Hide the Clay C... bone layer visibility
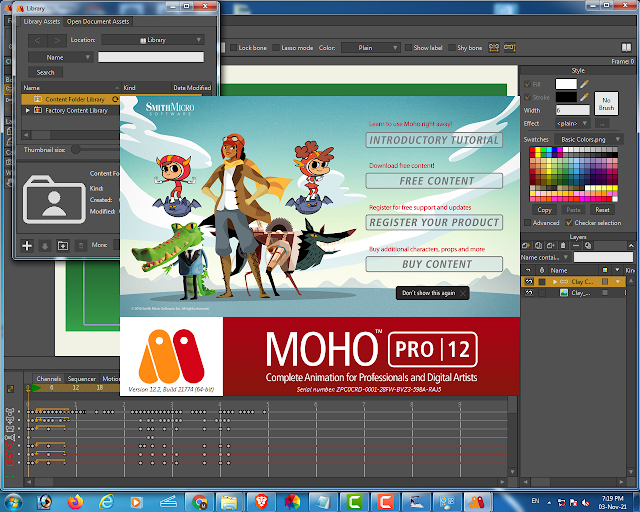The height and width of the screenshot is (512, 640). [529, 281]
